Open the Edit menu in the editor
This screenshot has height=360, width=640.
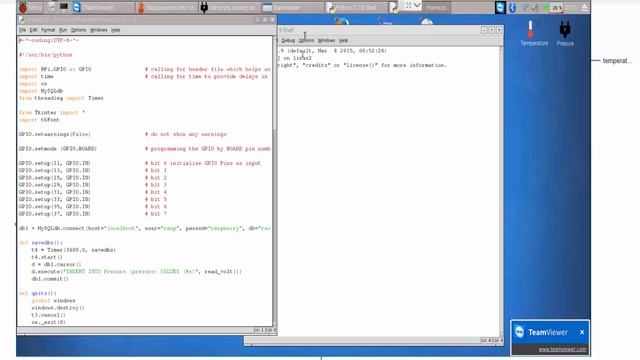click(x=33, y=30)
